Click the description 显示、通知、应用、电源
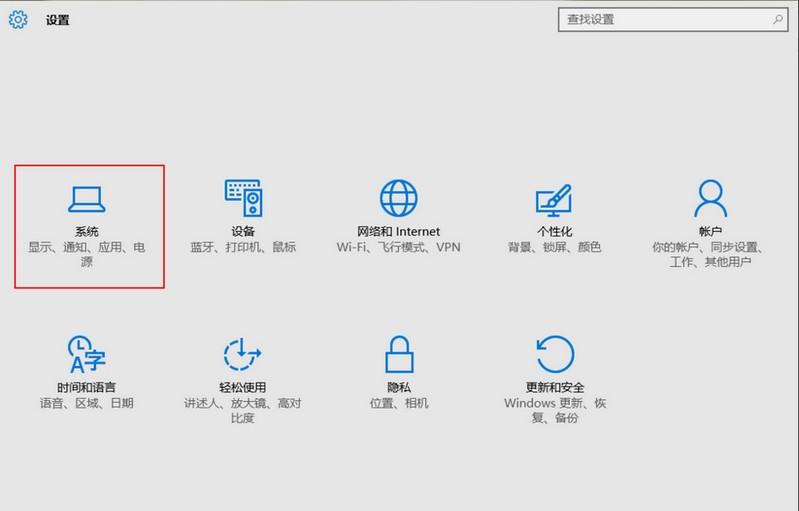799x511 pixels. [87, 254]
